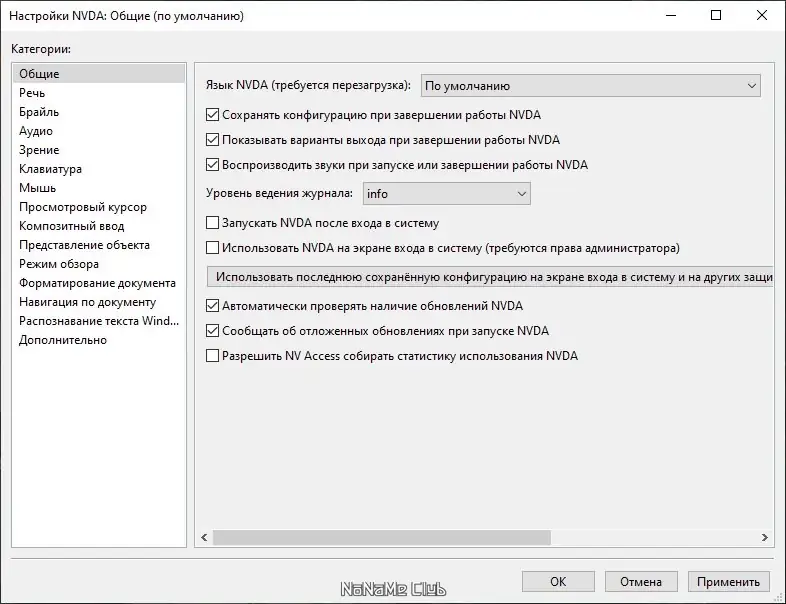
Task: Go to the Режим обзора category
Action: pos(99,264)
